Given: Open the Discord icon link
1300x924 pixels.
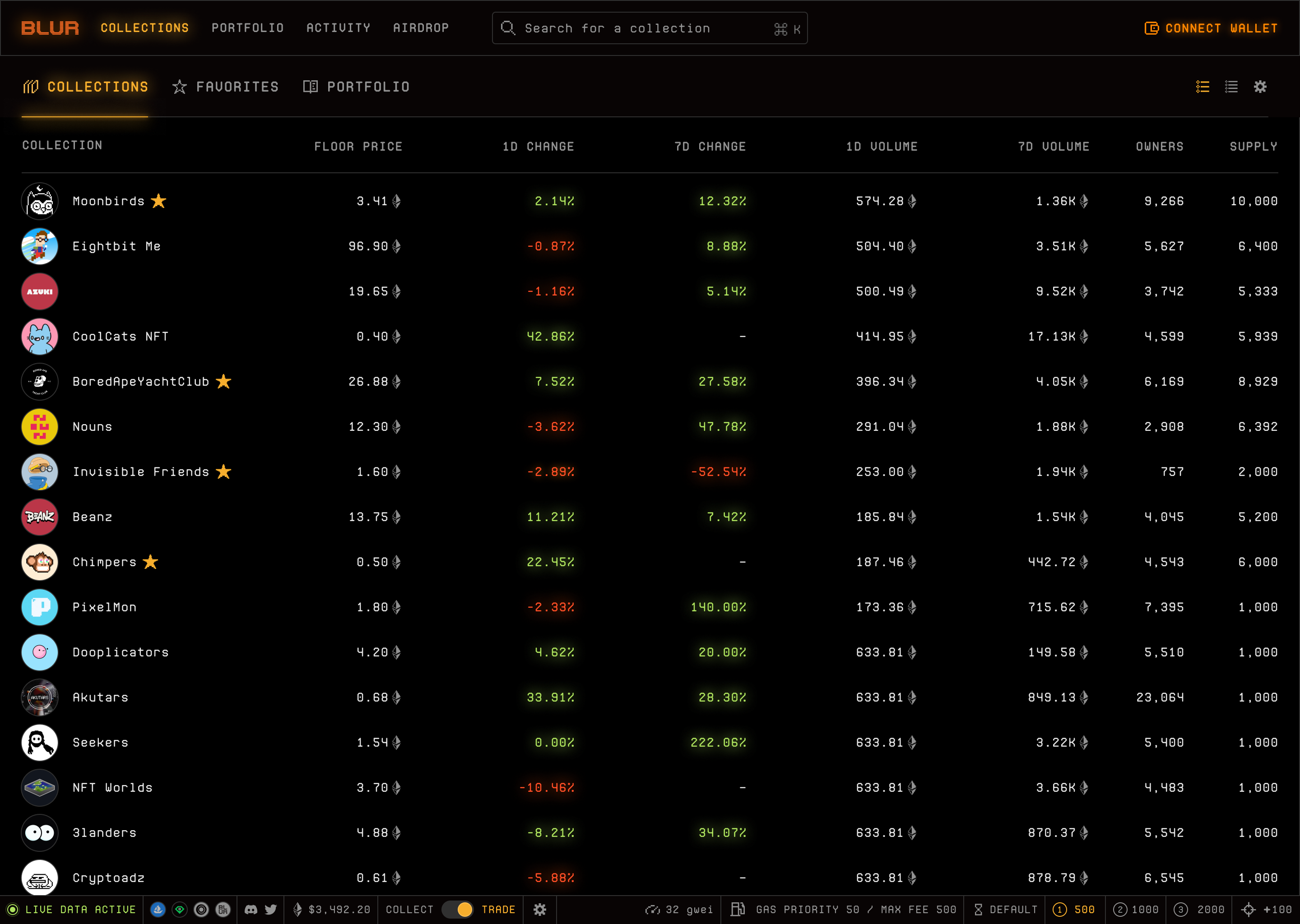Looking at the screenshot, I should [x=251, y=909].
